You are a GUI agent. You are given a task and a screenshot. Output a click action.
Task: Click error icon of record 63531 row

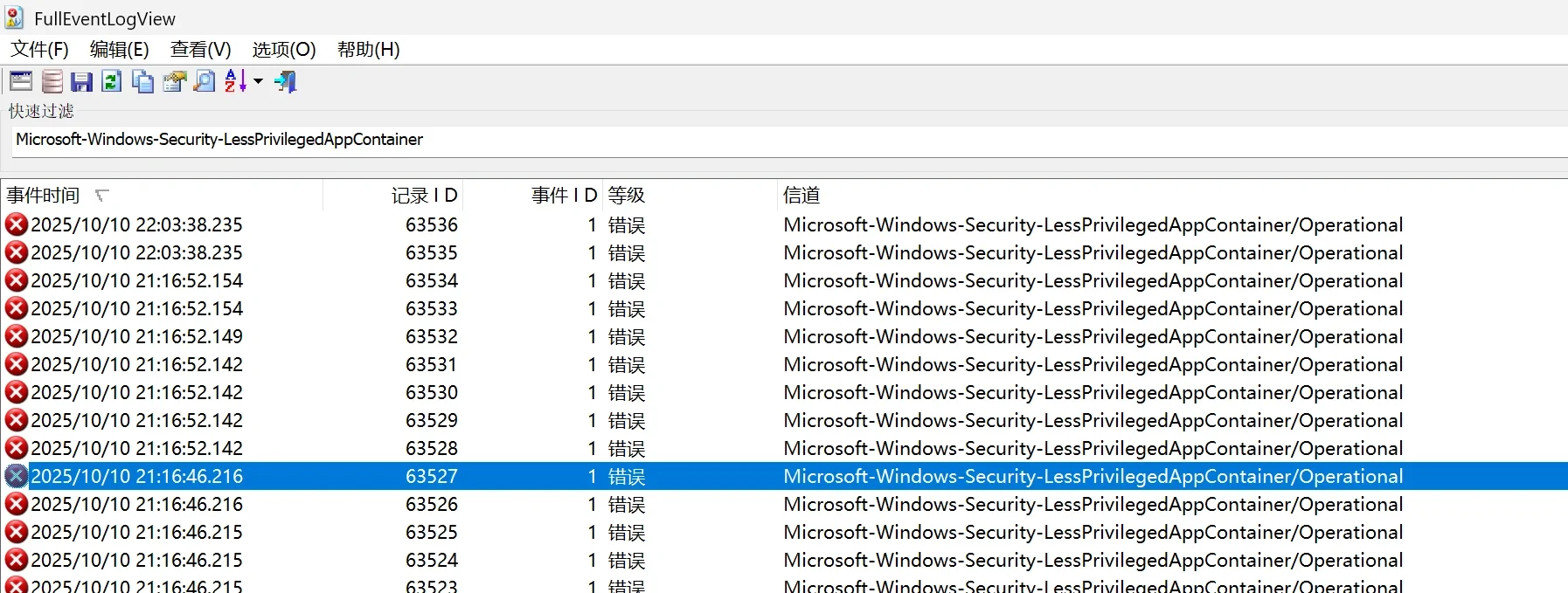[x=17, y=364]
